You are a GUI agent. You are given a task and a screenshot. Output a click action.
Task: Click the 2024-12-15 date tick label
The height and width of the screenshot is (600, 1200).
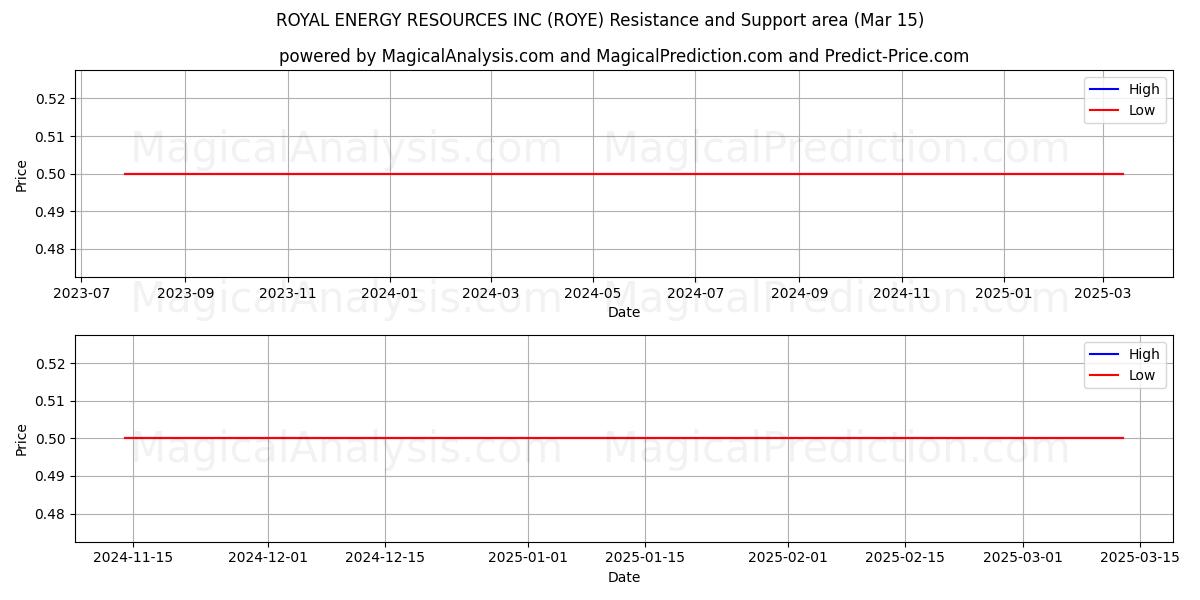pos(385,558)
